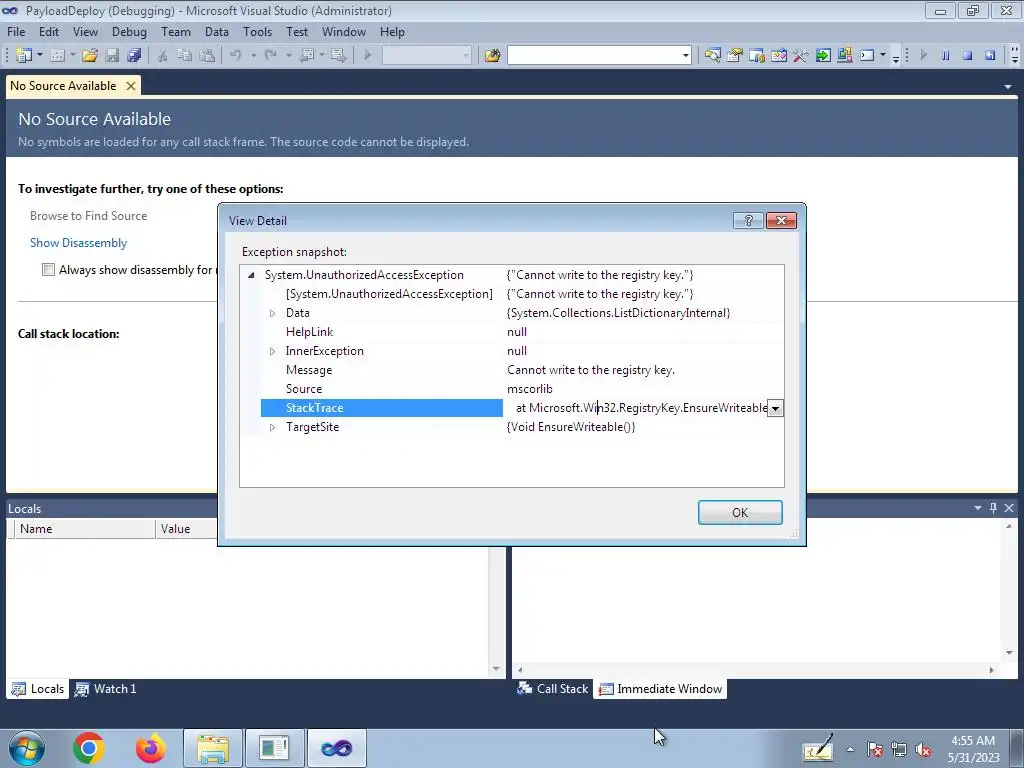Open the New Project dropdown arrow
This screenshot has height=768, width=1024.
point(40,56)
